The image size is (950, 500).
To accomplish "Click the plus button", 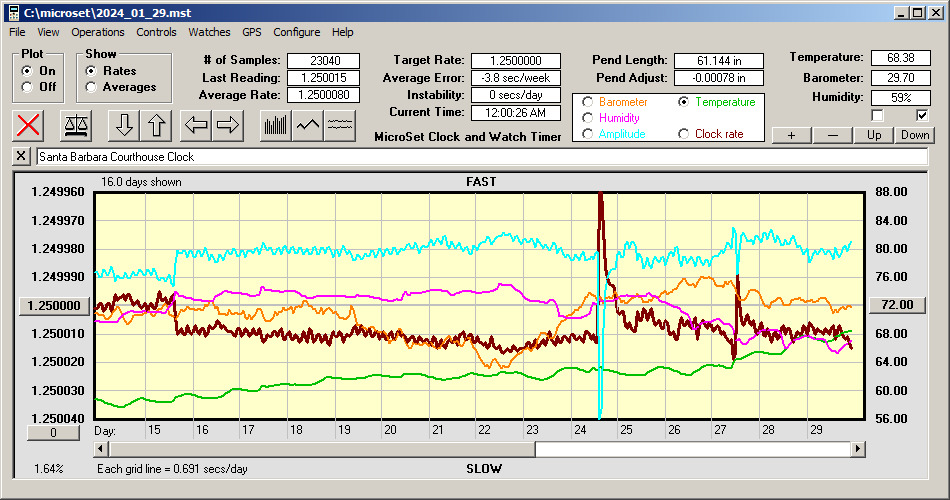I will pos(791,135).
